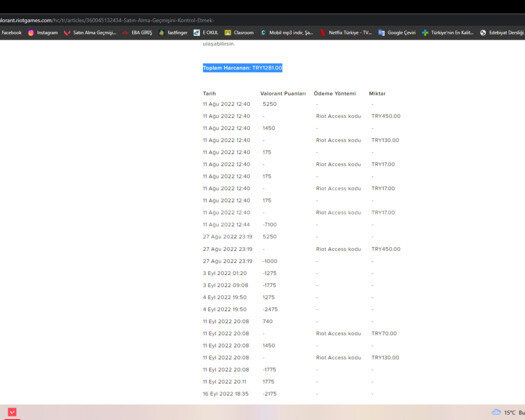Image resolution: width=525 pixels, height=420 pixels.
Task: Click the 3 Eyl 2022 09:08 date
Action: tap(225, 285)
